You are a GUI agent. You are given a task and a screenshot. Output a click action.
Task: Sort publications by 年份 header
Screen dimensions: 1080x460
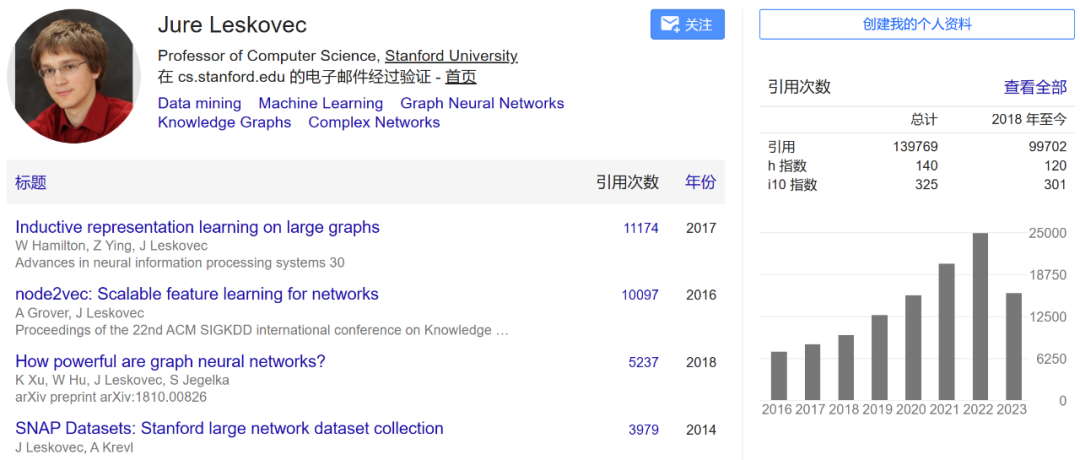tap(700, 182)
